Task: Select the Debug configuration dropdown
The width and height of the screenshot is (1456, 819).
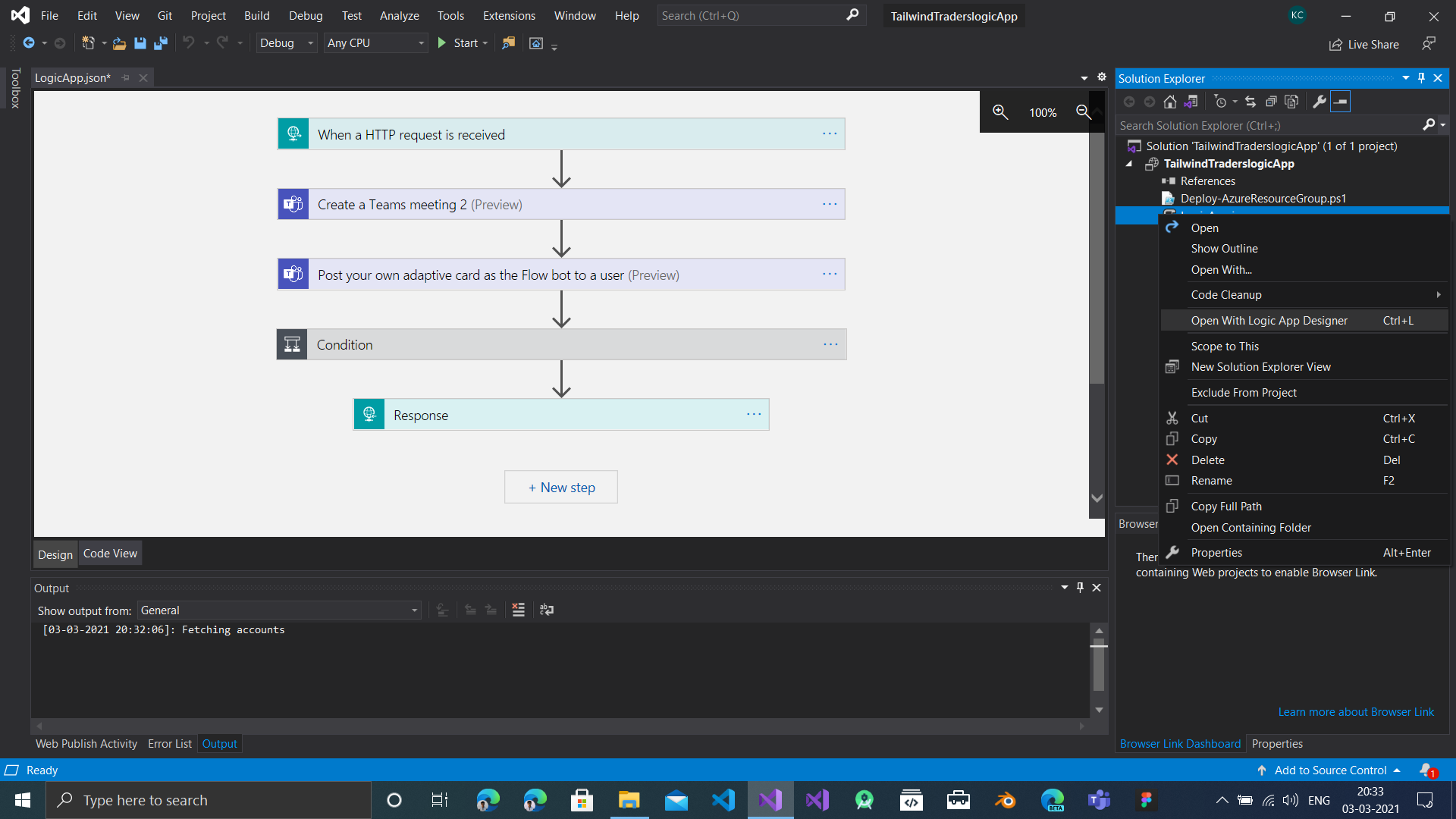Action: tap(285, 43)
